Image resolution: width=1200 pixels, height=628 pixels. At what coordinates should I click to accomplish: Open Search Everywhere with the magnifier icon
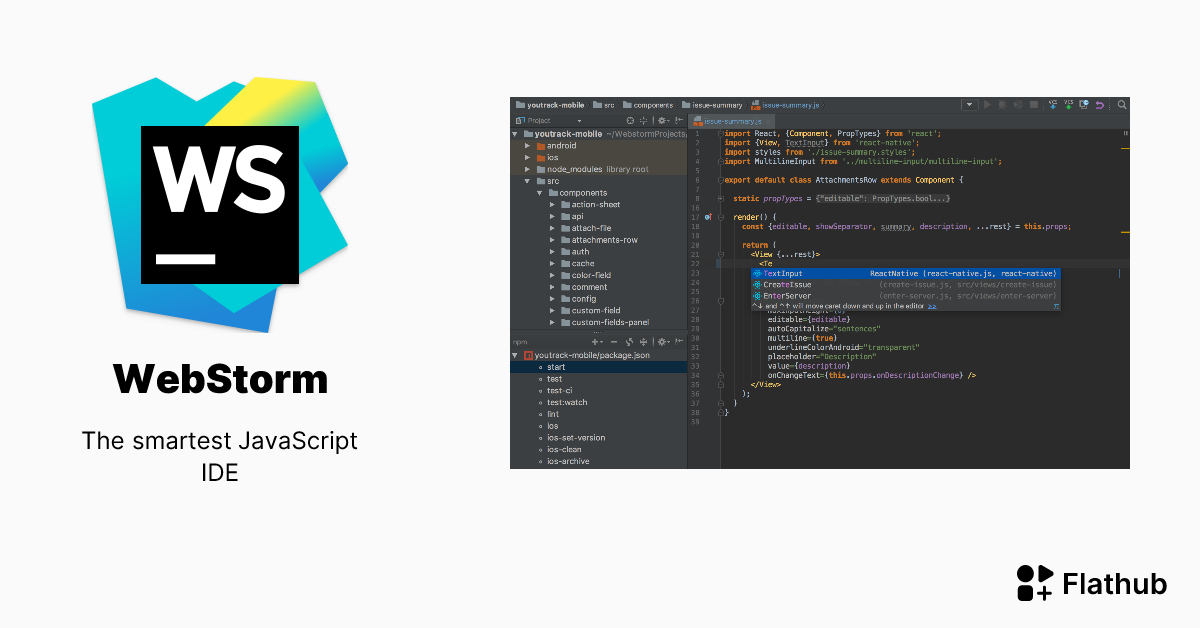pyautogui.click(x=1122, y=103)
